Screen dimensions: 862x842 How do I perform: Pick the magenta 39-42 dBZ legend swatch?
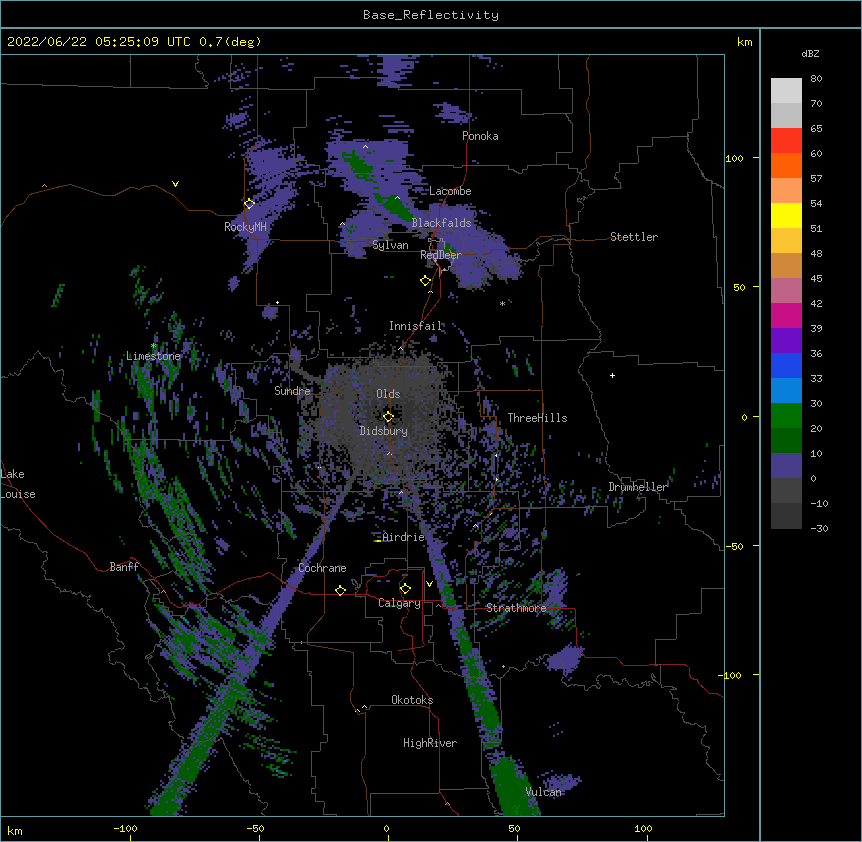(x=786, y=315)
